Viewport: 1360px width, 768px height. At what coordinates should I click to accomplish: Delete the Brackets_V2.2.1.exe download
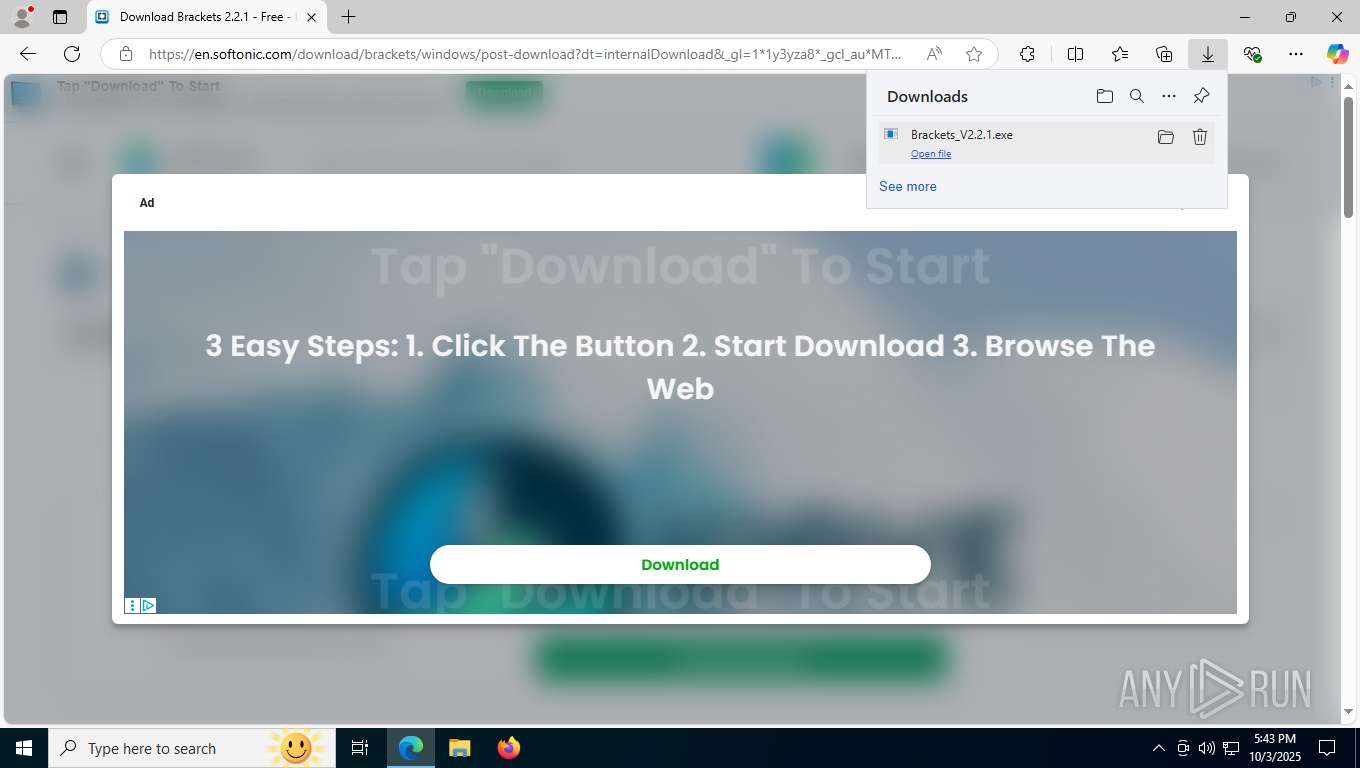pos(1200,137)
